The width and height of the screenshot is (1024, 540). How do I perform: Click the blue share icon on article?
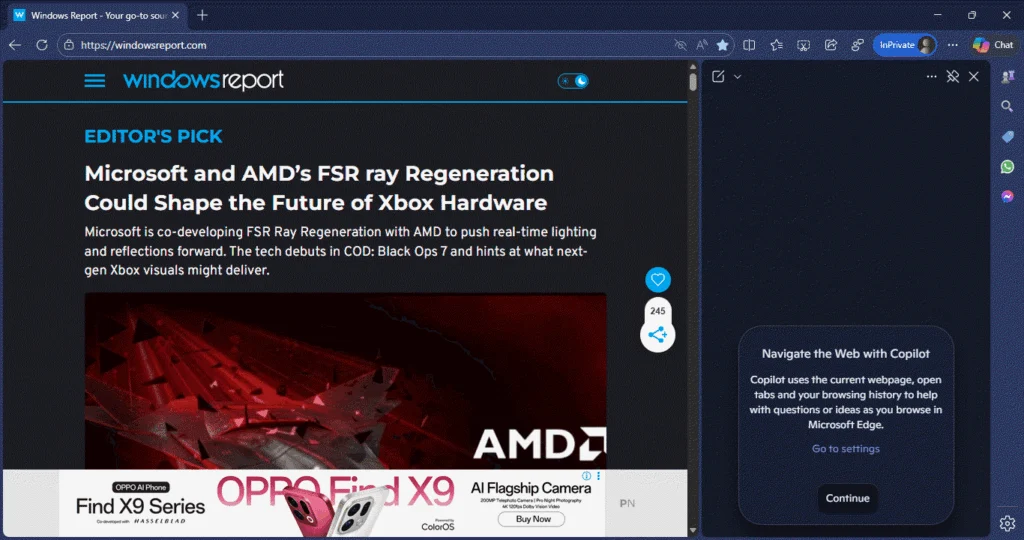point(657,335)
